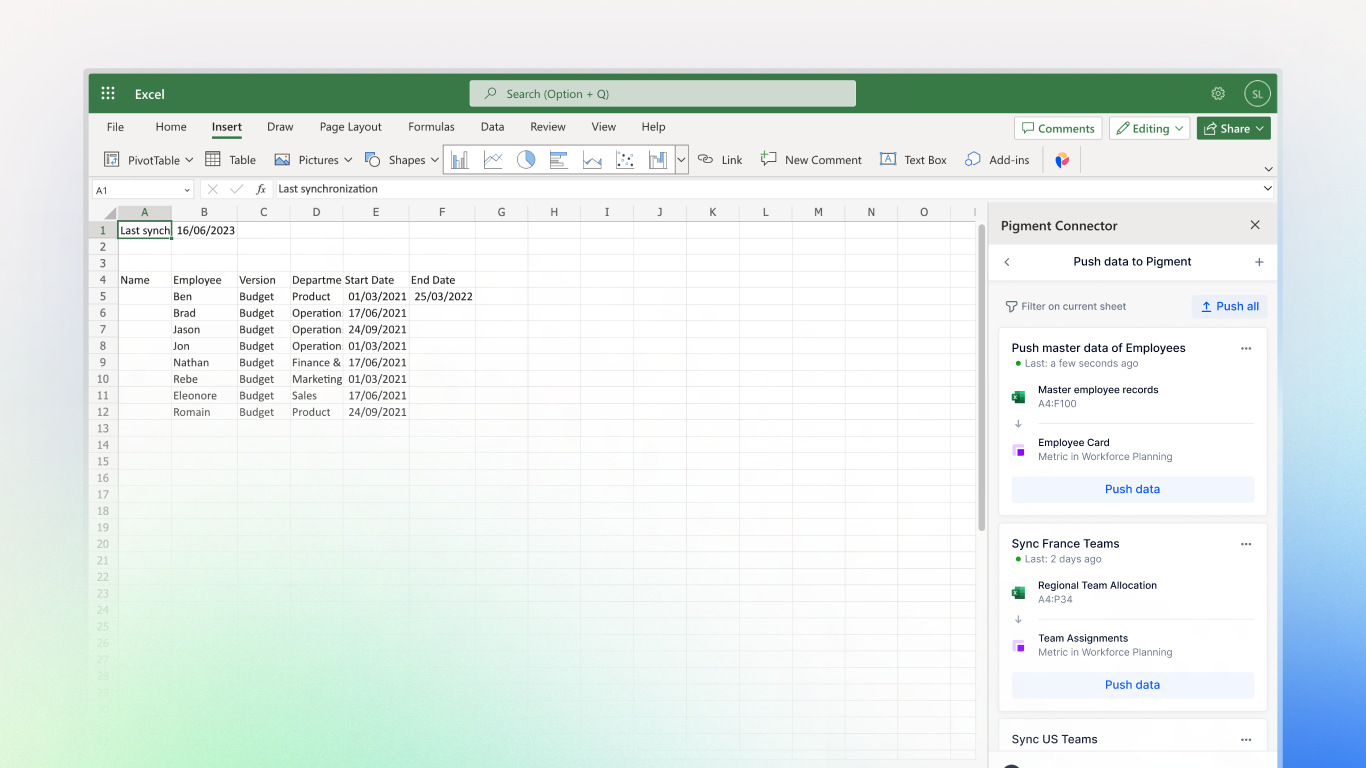Screen dimensions: 1366x768
Task: Confirm formula entry with the checkmark icon
Action: click(x=237, y=189)
